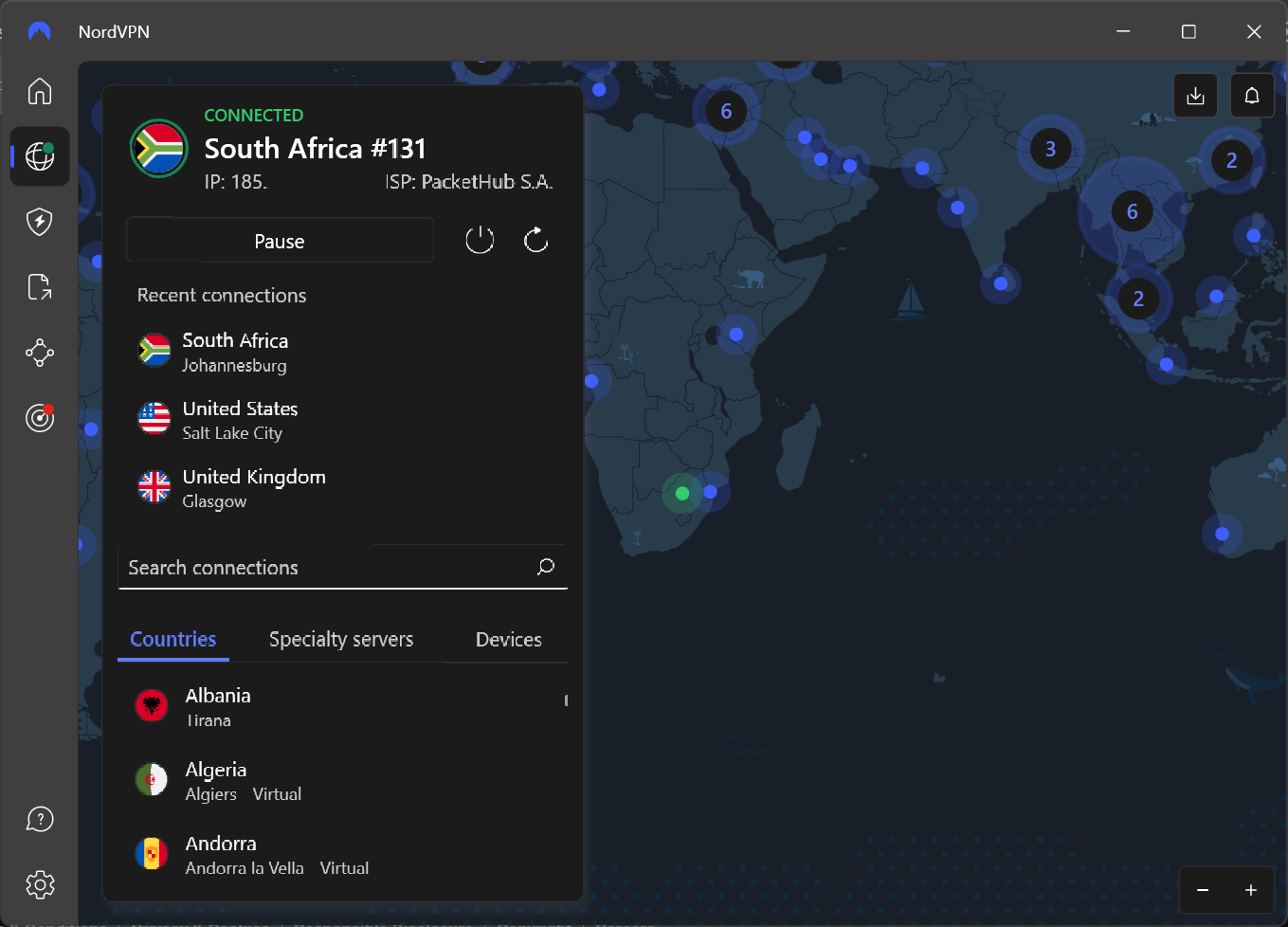Click the Australia server dot on map
The width and height of the screenshot is (1288, 927).
tap(1222, 534)
